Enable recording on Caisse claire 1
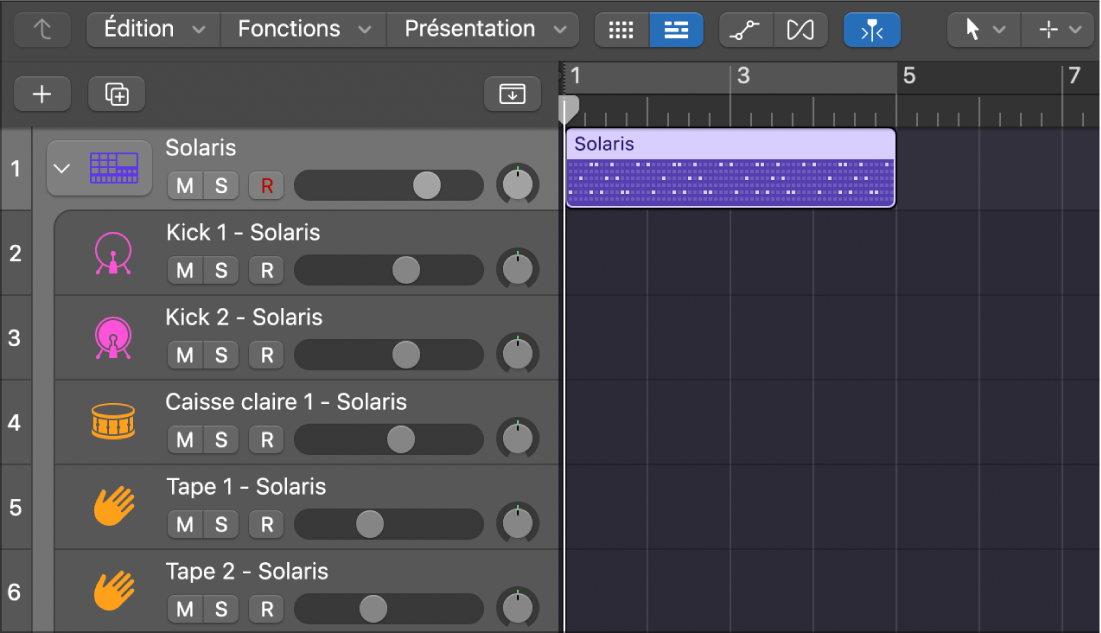Viewport: 1101px width, 633px height. [265, 440]
